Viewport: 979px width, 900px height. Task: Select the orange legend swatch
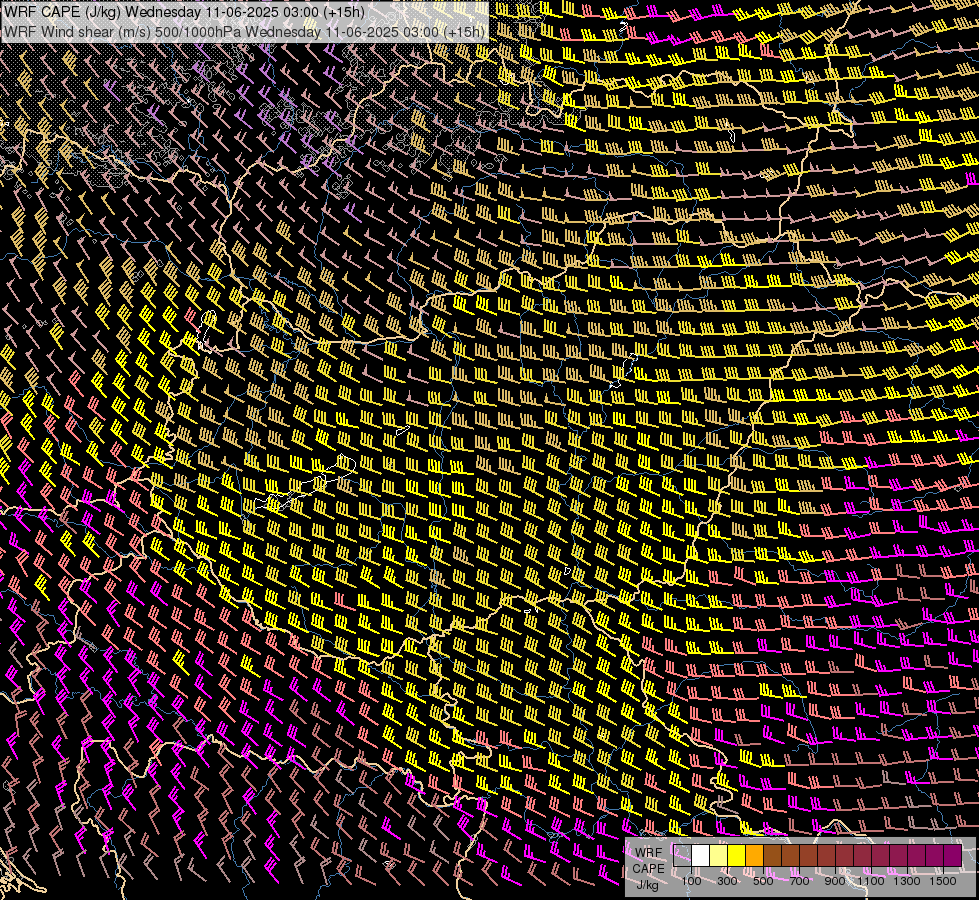[754, 855]
